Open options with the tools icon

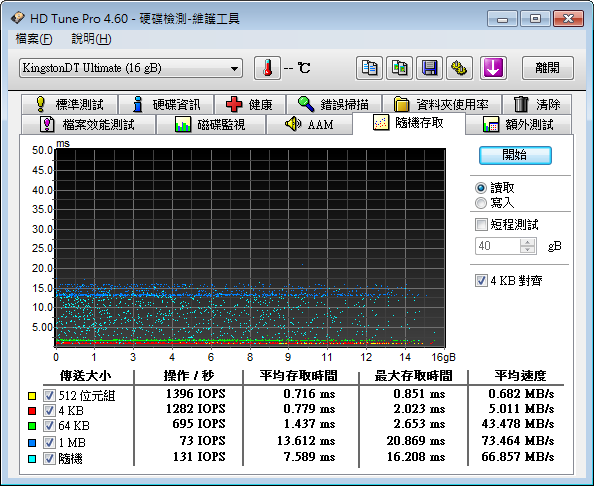coord(459,68)
